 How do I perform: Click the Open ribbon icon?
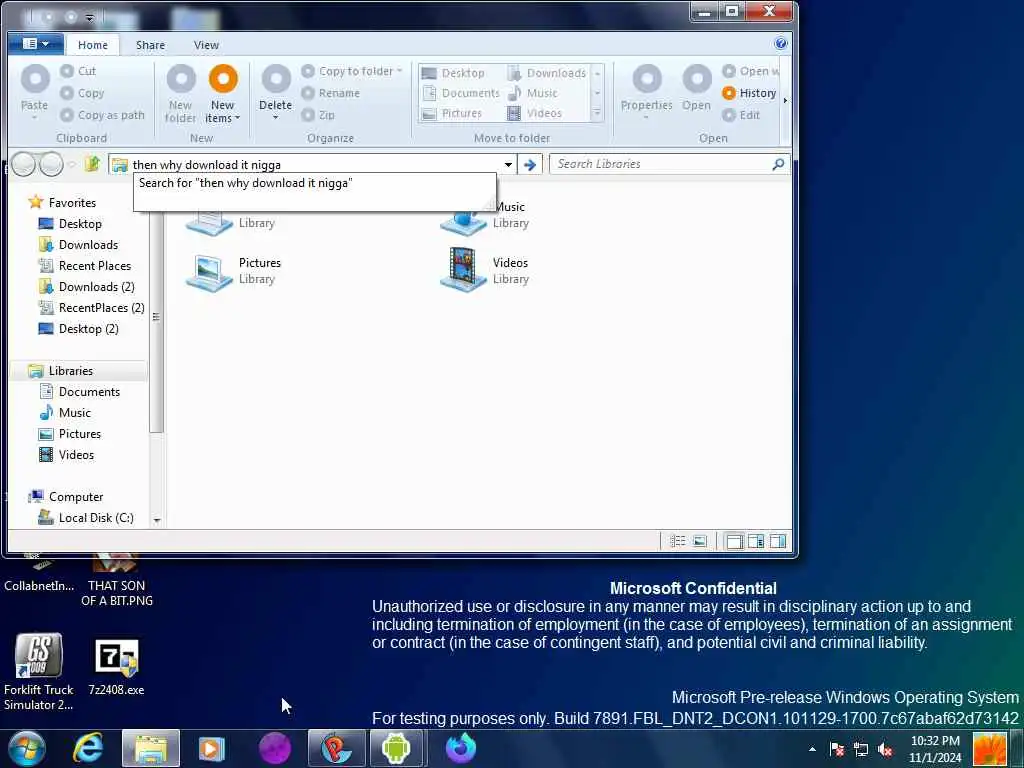pos(697,88)
